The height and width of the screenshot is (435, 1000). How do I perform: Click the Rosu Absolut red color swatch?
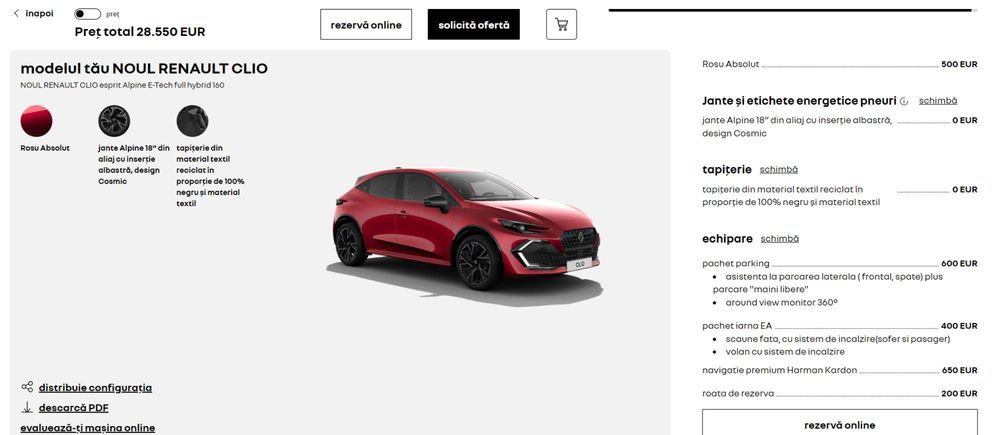(x=36, y=121)
